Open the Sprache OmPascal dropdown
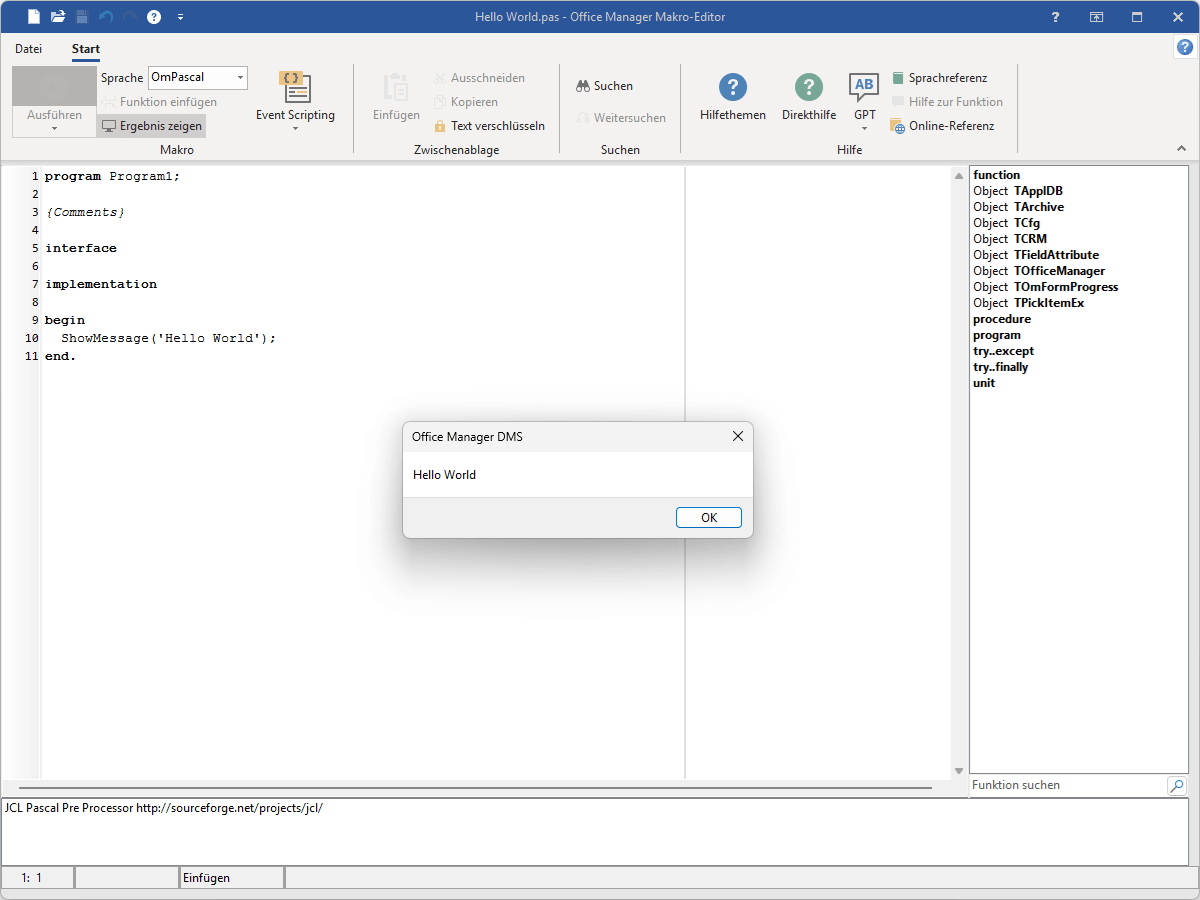 click(240, 78)
